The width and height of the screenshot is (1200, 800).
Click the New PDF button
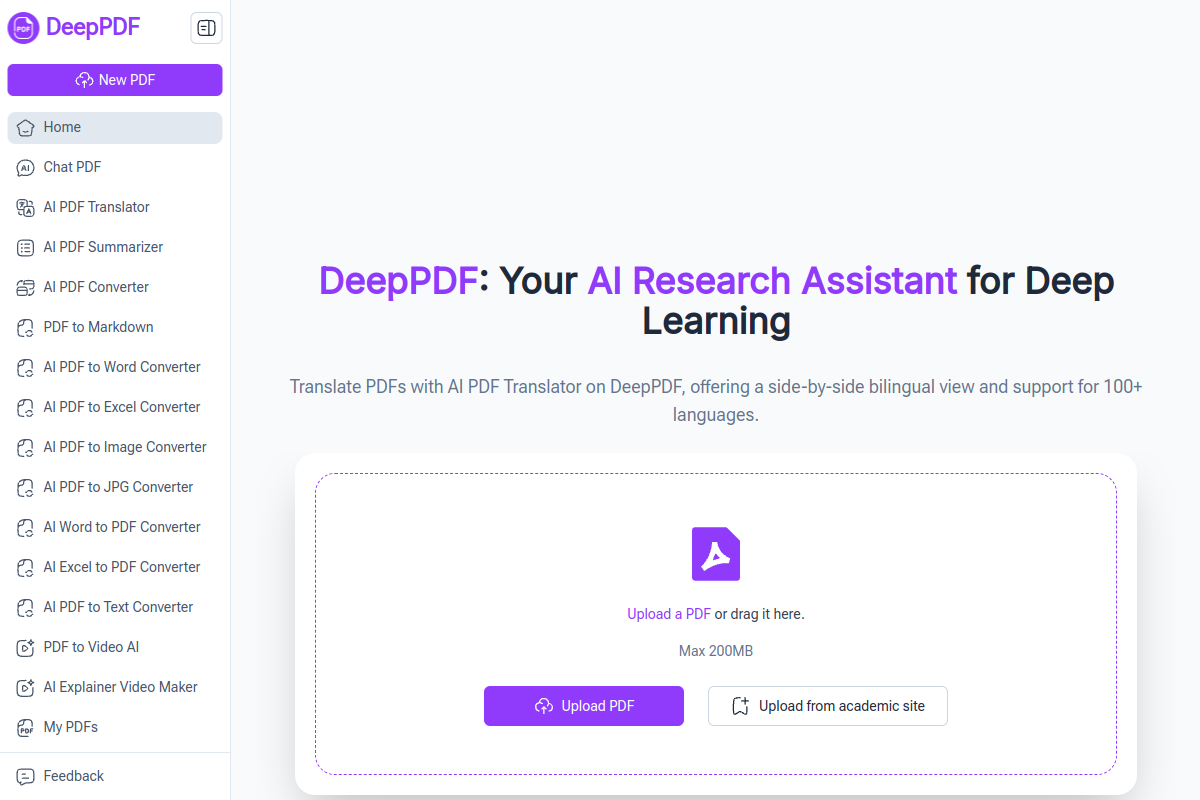coord(115,80)
